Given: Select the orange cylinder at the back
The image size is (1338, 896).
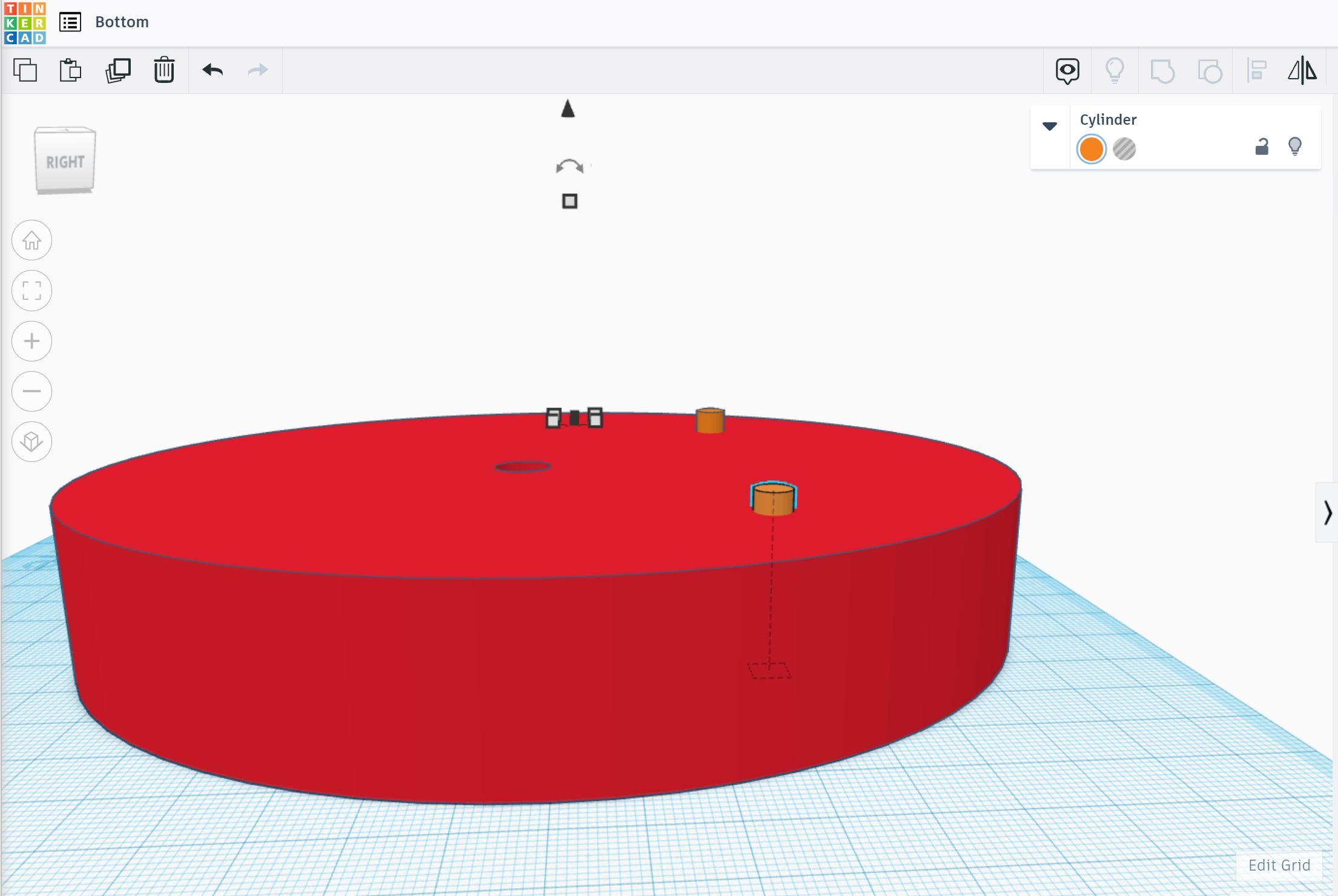Looking at the screenshot, I should 710,420.
